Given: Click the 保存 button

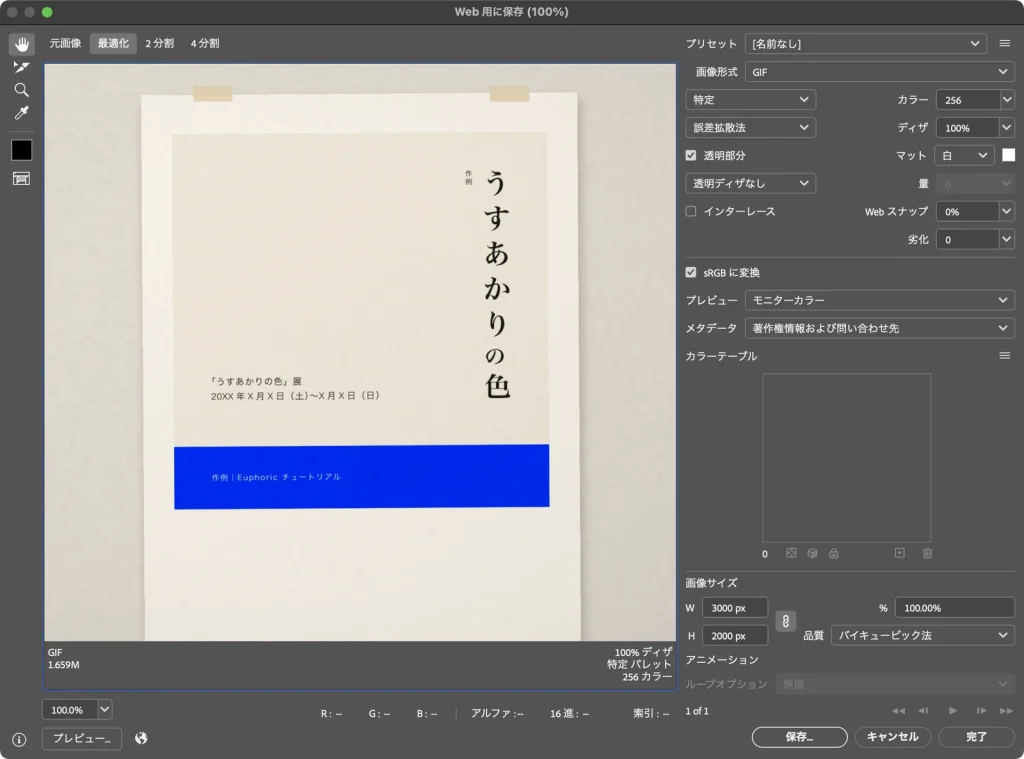Looking at the screenshot, I should pos(799,737).
